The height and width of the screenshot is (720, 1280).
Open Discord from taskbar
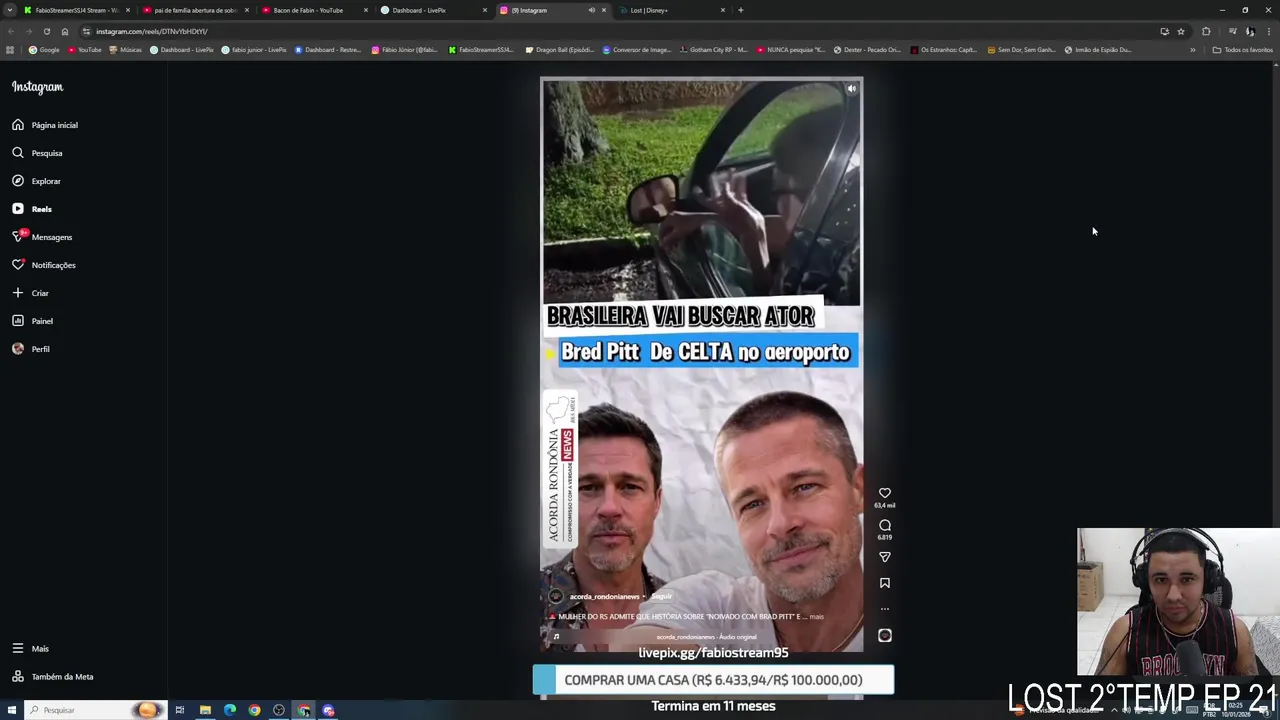point(328,710)
